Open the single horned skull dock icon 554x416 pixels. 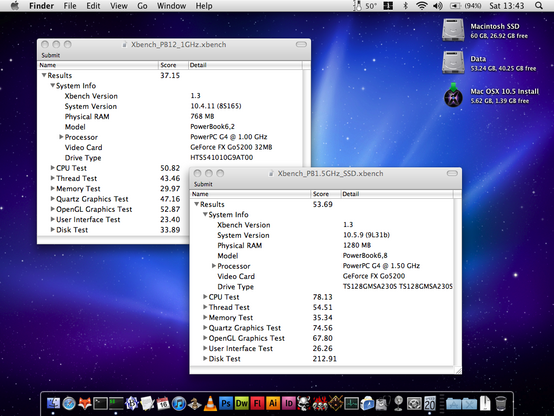[304, 403]
